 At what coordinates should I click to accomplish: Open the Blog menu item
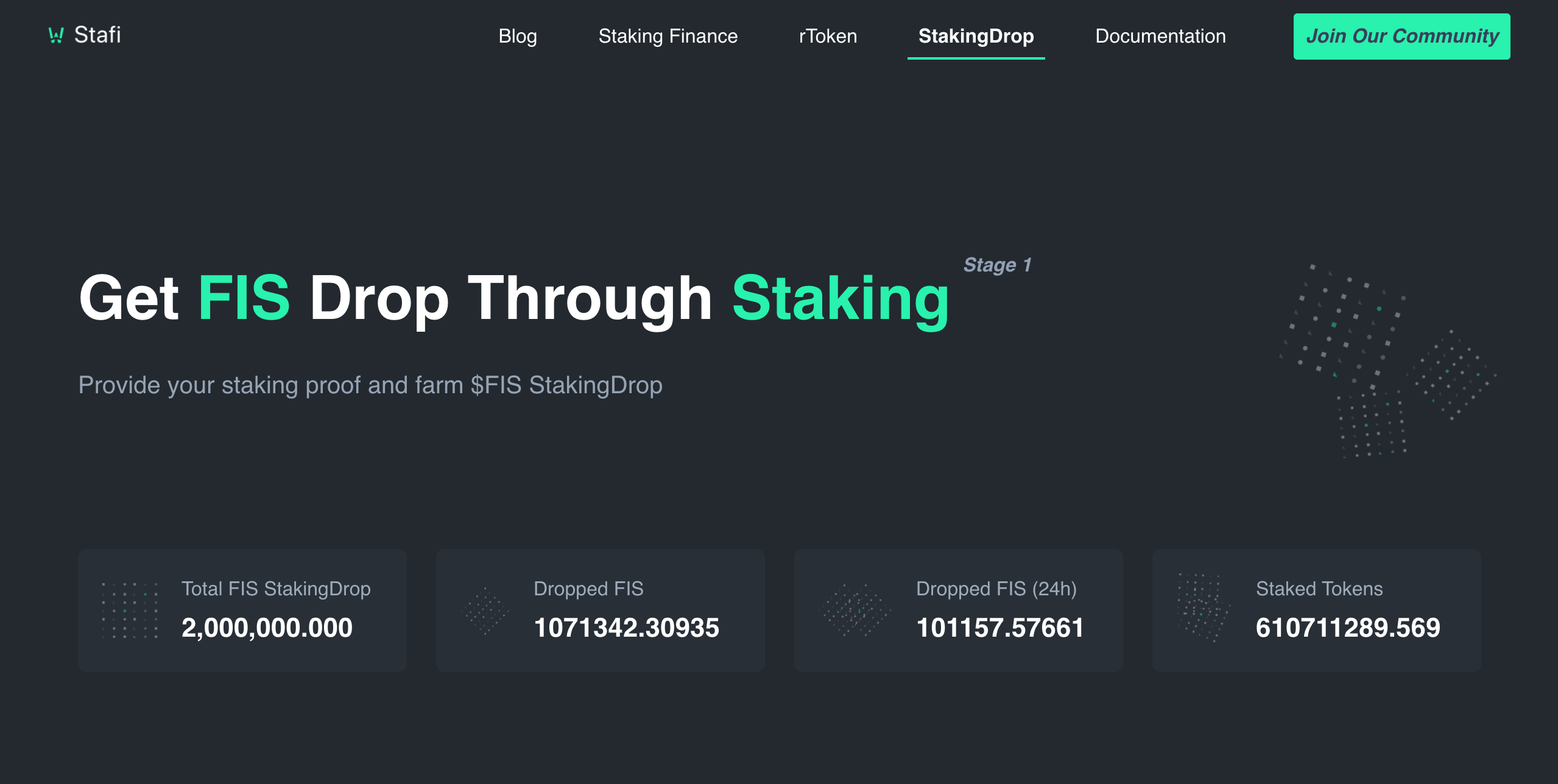pos(518,36)
